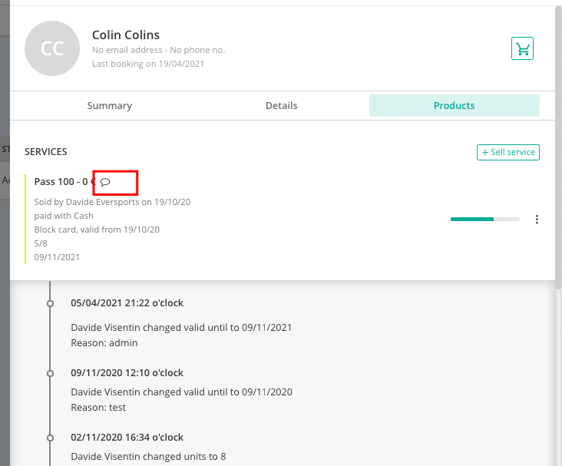
Task: Click the 02/11/2020 timeline marker
Action: pyautogui.click(x=50, y=438)
